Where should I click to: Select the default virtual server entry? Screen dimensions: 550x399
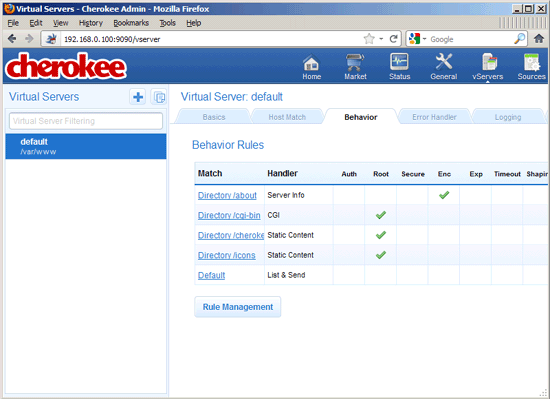[x=86, y=146]
